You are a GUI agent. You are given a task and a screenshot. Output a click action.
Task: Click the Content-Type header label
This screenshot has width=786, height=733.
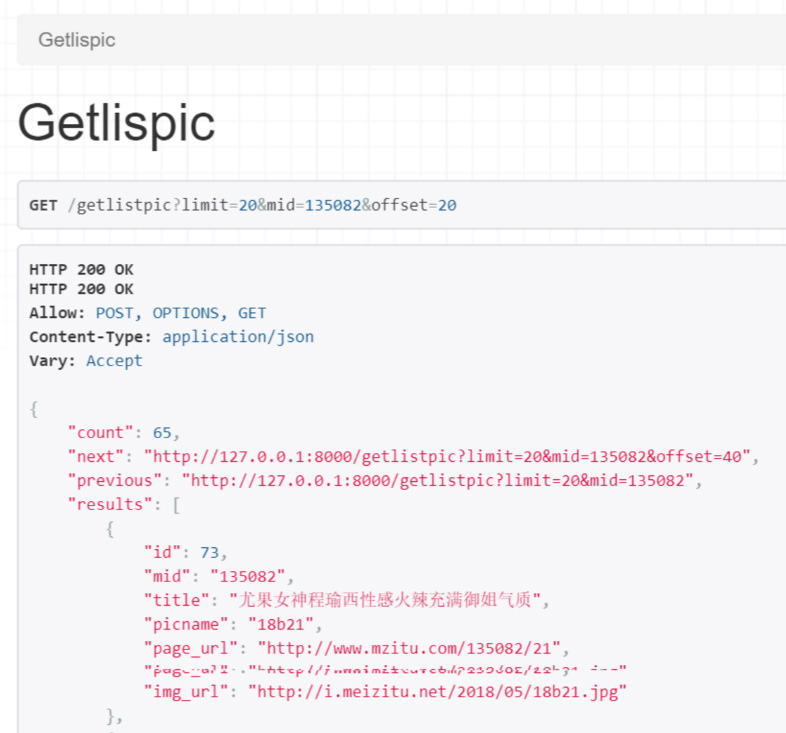tap(90, 337)
